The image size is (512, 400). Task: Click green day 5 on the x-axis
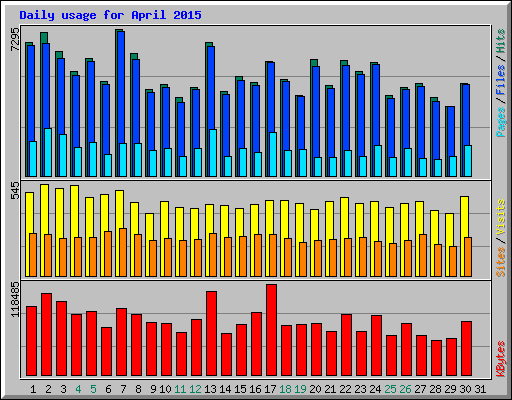pyautogui.click(x=93, y=389)
